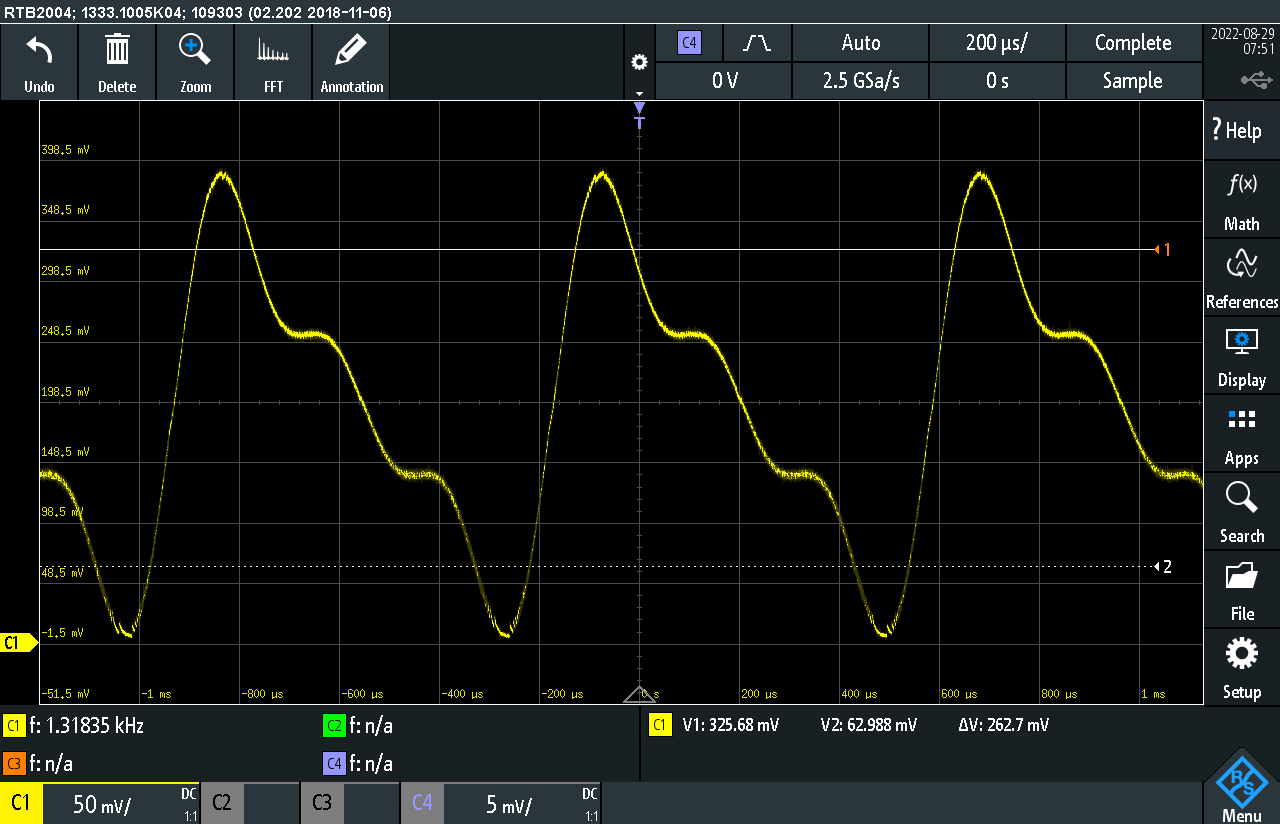
Task: Click the ΔV: 262.7 mV readout
Action: click(x=1003, y=726)
